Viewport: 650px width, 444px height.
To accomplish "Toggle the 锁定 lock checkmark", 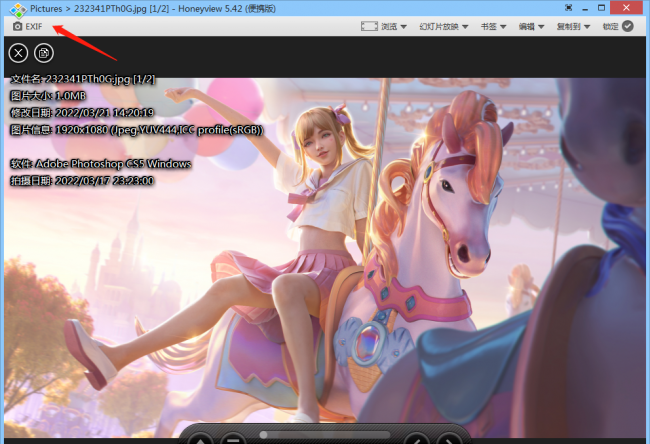I will tap(628, 26).
